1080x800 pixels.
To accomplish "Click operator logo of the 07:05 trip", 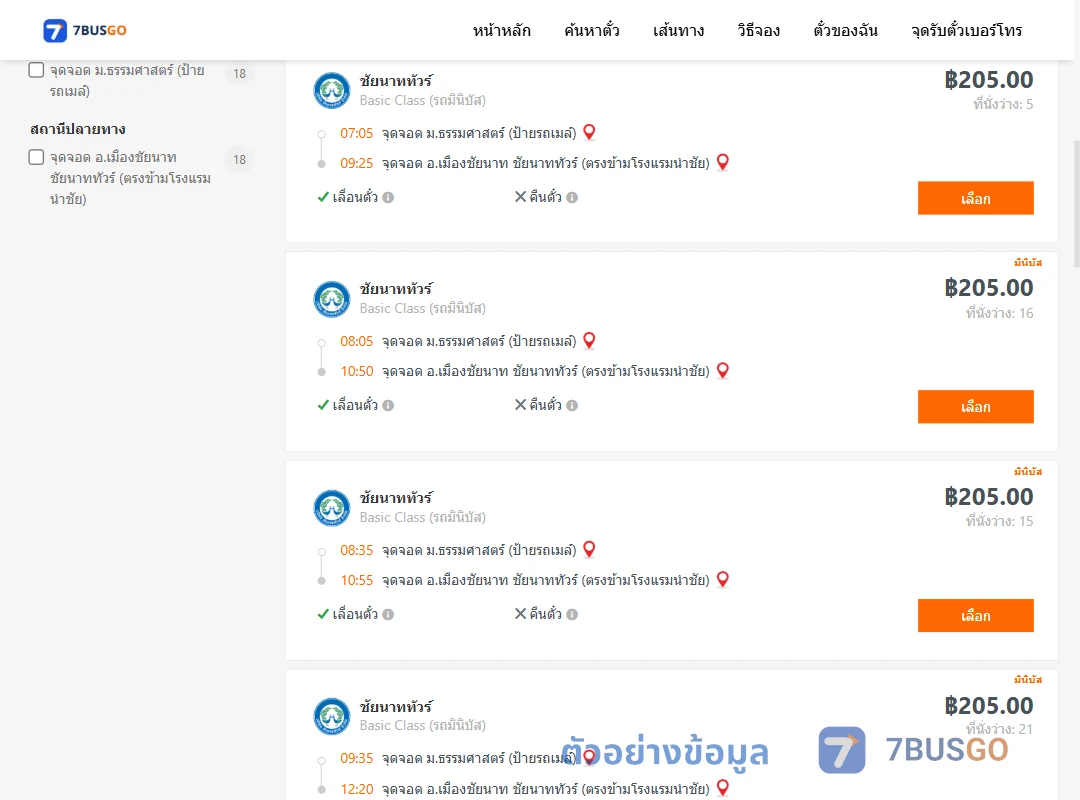I will (332, 90).
